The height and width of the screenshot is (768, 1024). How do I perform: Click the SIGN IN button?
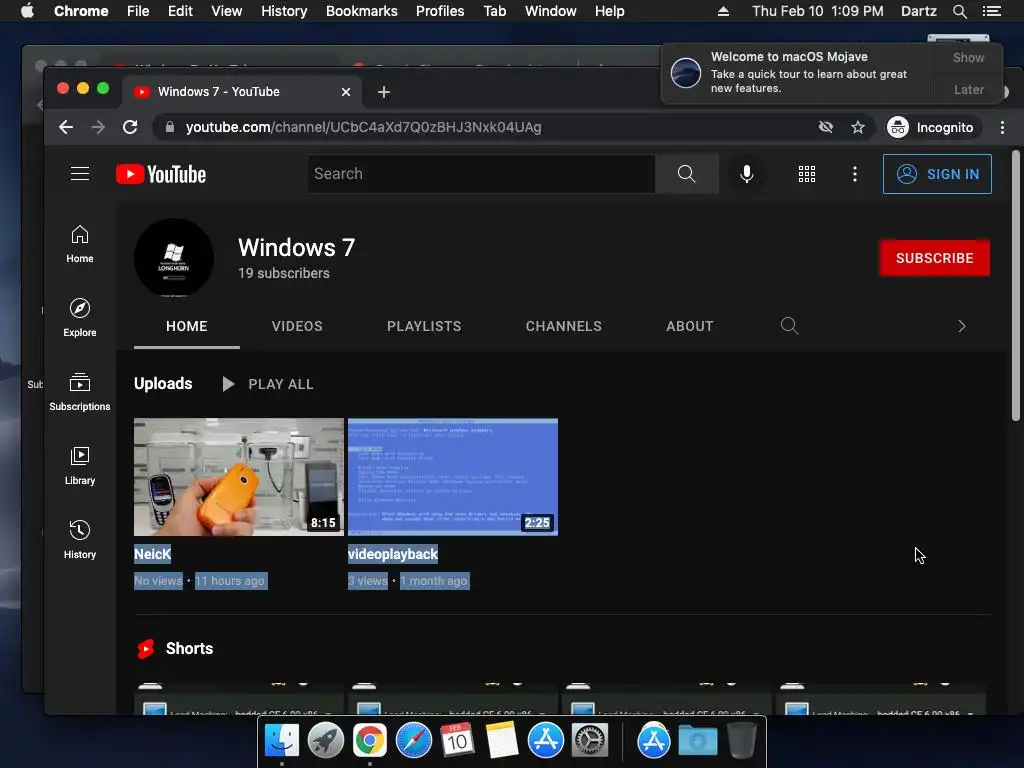[x=937, y=174]
